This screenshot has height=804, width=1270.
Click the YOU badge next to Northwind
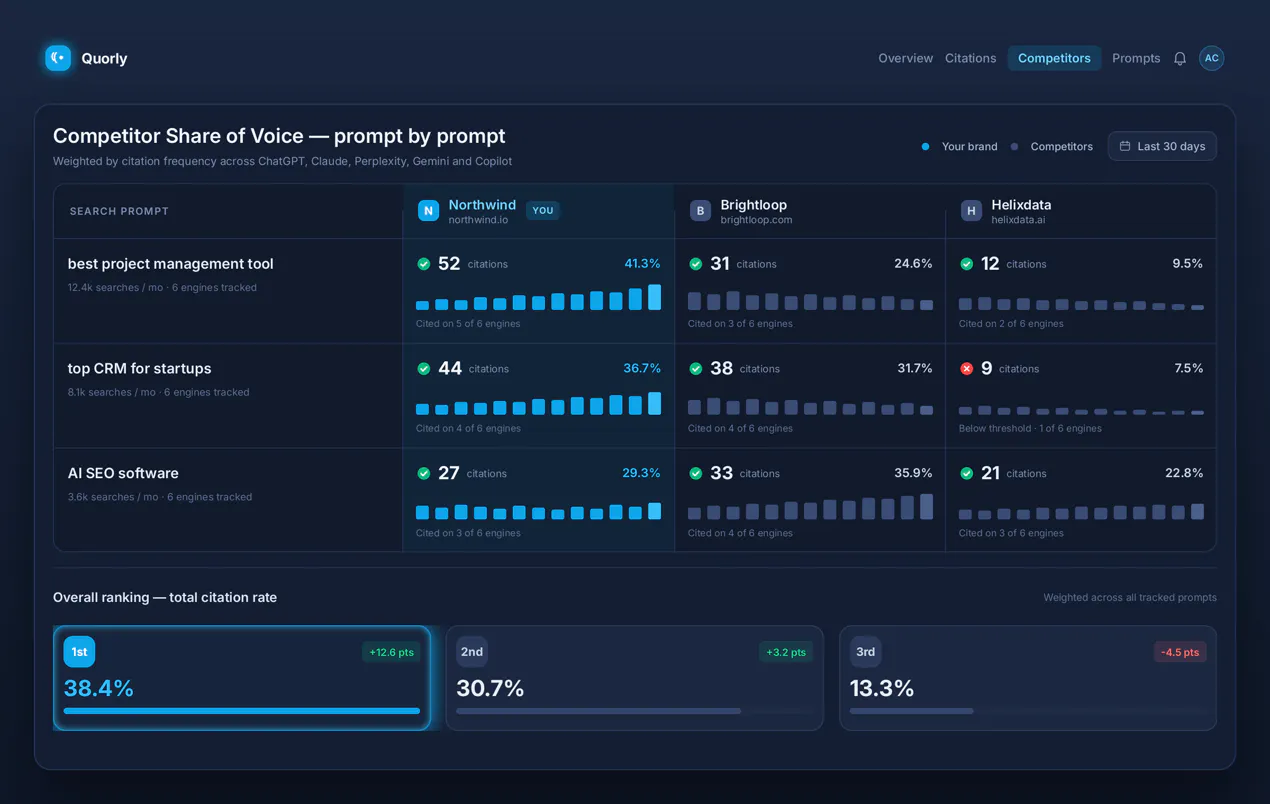pos(543,210)
